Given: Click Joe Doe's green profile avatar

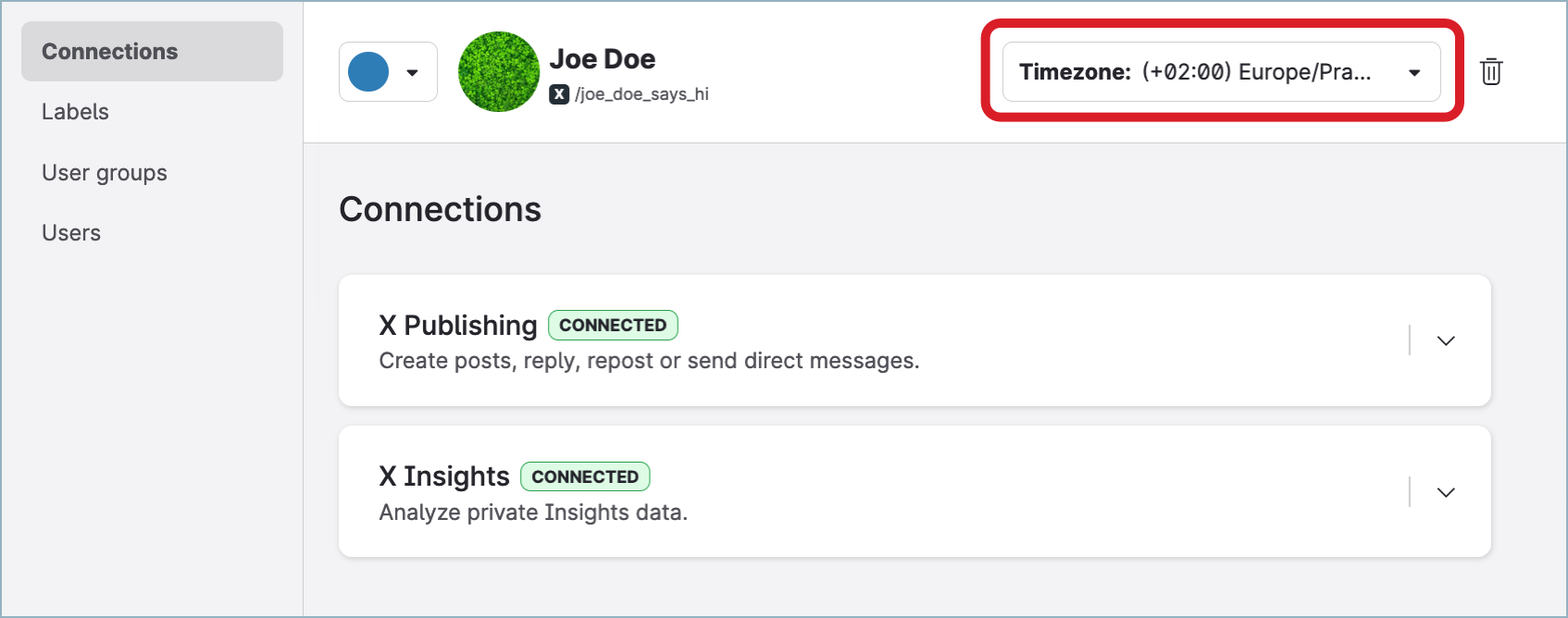Looking at the screenshot, I should (x=499, y=72).
